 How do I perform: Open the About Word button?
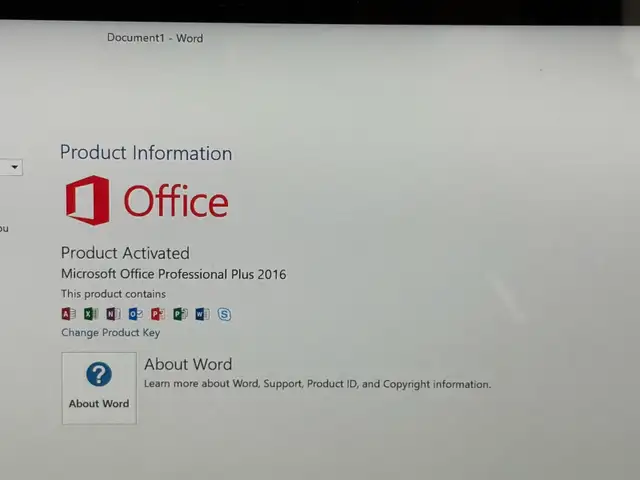click(99, 388)
